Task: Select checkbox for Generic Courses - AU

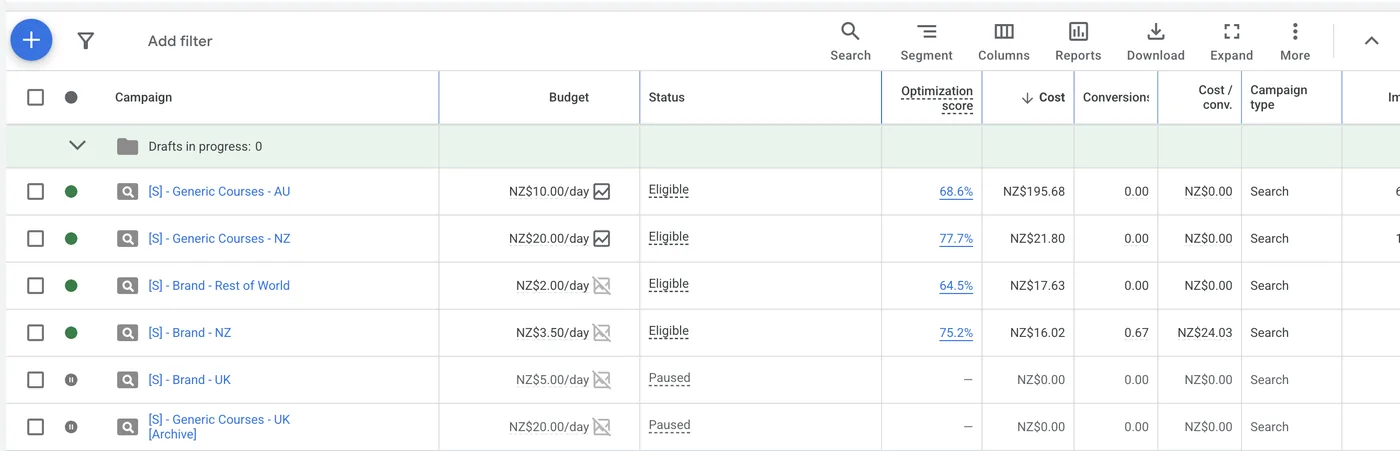Action: [x=35, y=191]
